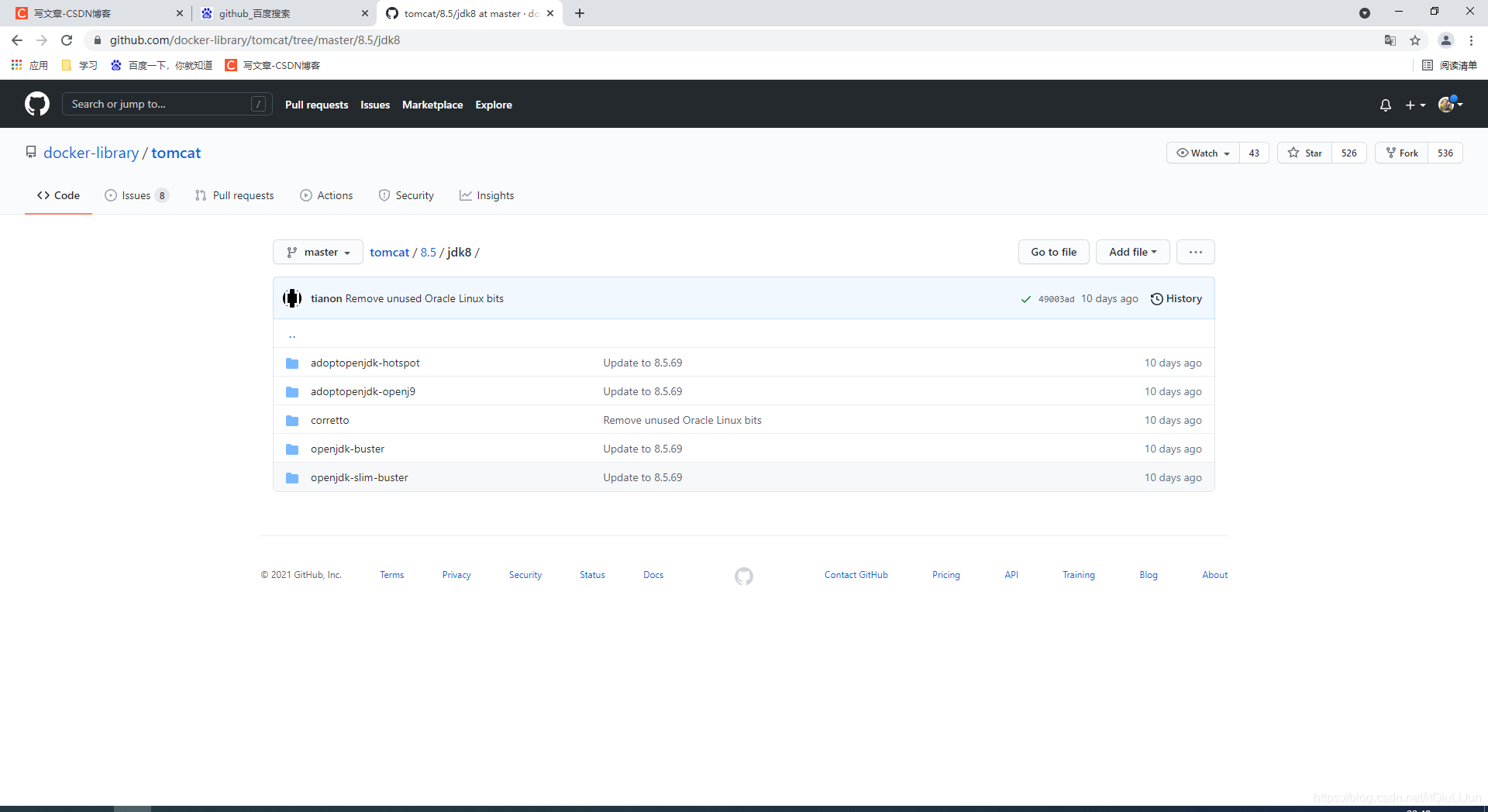Viewport: 1488px width, 812px height.
Task: Open corretto's Remove unused Oracle Linux bits commit
Action: 682,420
